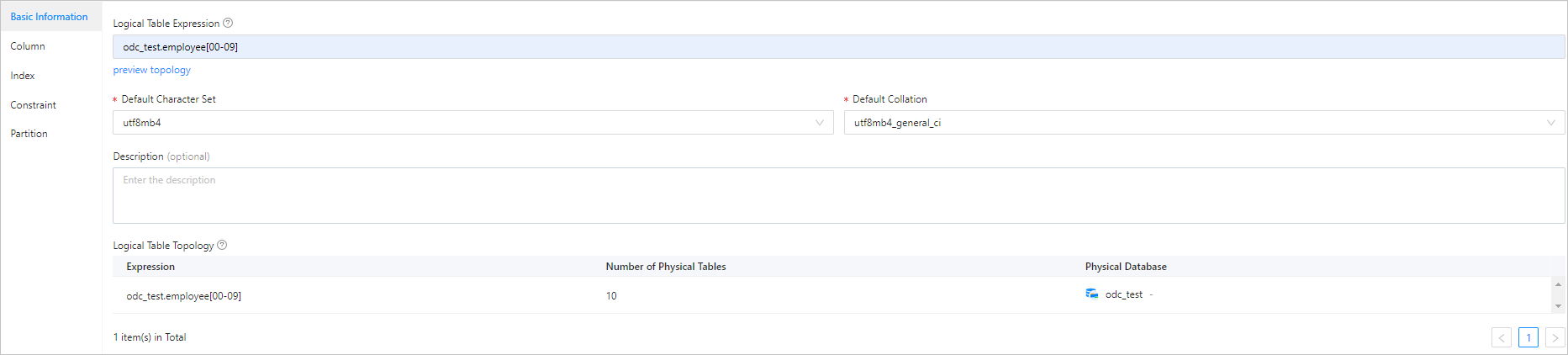The image size is (1568, 355).
Task: Click help icon beside Logical Table Topology
Action: coord(222,246)
